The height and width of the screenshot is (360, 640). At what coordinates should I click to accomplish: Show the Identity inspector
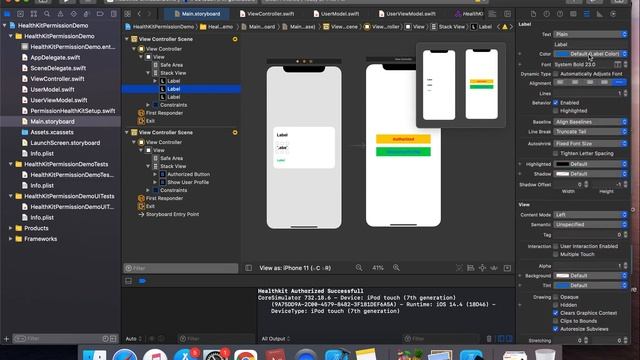[x=573, y=14]
